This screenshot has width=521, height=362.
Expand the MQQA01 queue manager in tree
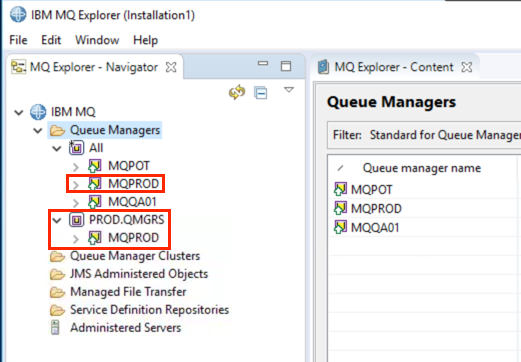(x=76, y=202)
